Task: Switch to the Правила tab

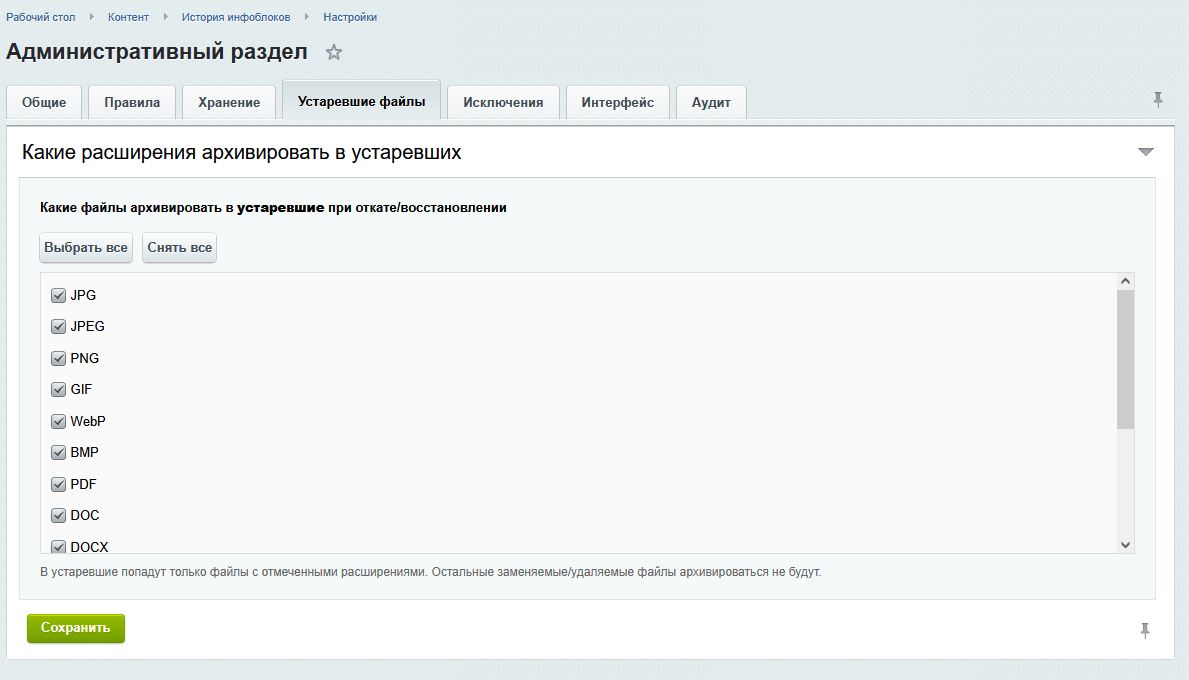Action: pyautogui.click(x=131, y=102)
